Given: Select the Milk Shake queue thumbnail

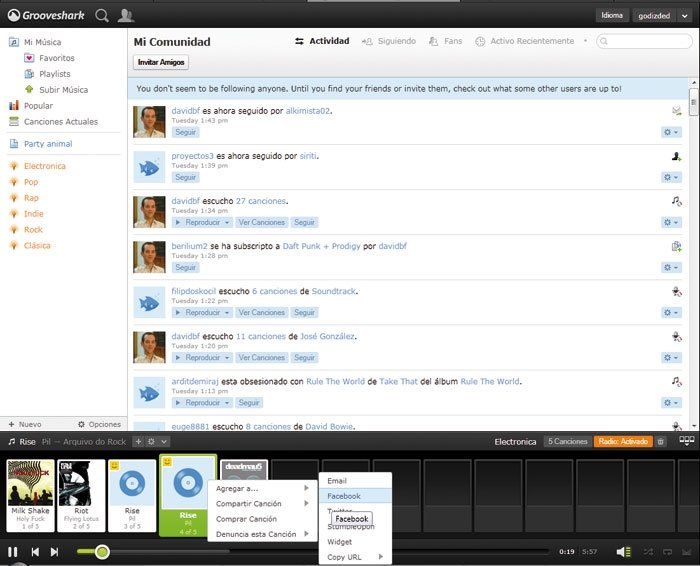Looking at the screenshot, I should (30, 495).
